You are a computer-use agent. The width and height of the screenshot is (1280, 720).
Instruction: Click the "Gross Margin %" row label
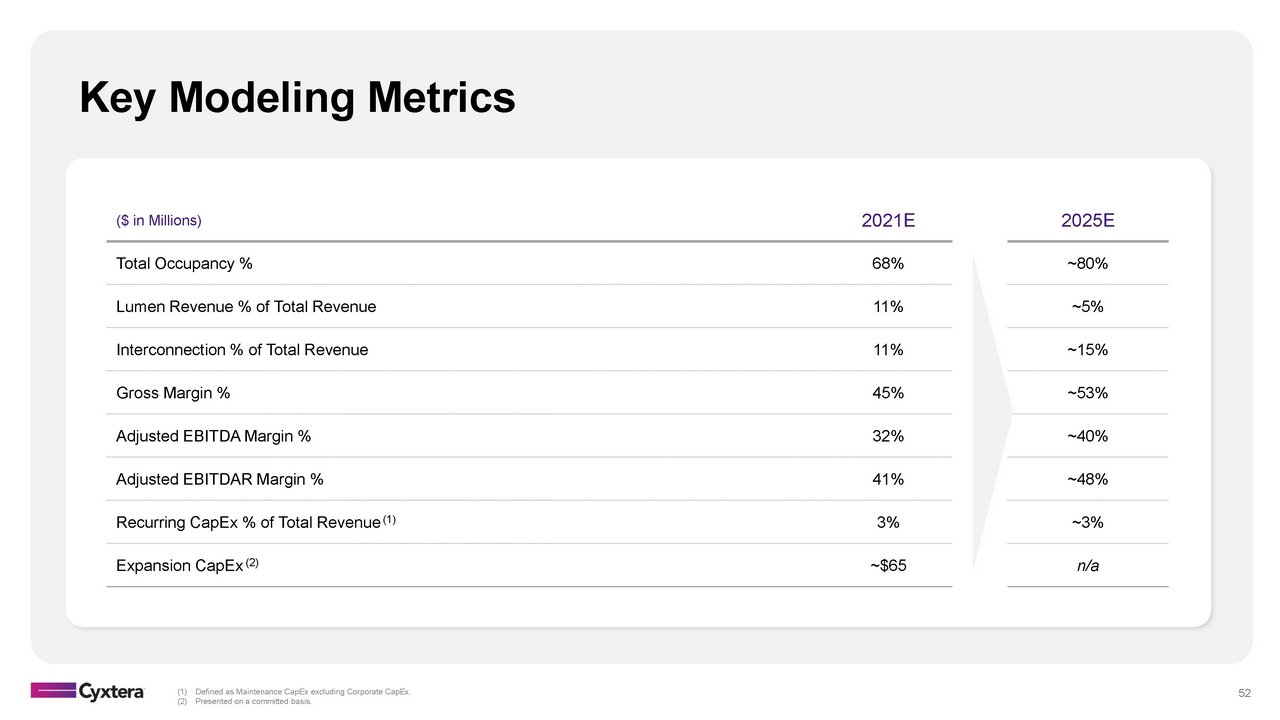coord(173,393)
